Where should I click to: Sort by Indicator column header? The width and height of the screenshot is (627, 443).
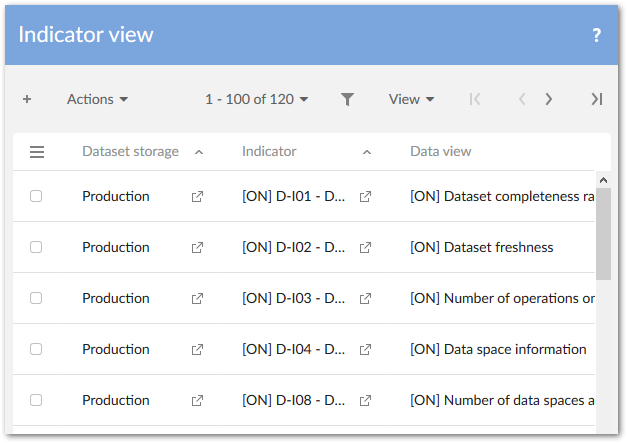[269, 152]
